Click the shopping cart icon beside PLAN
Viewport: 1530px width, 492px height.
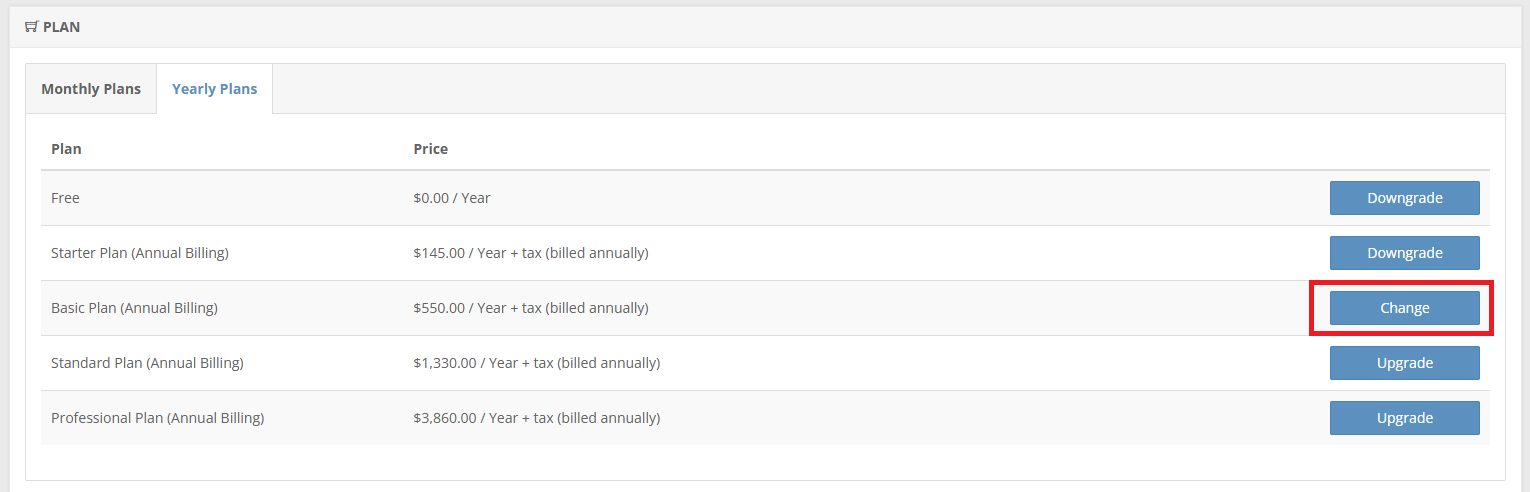(x=31, y=27)
